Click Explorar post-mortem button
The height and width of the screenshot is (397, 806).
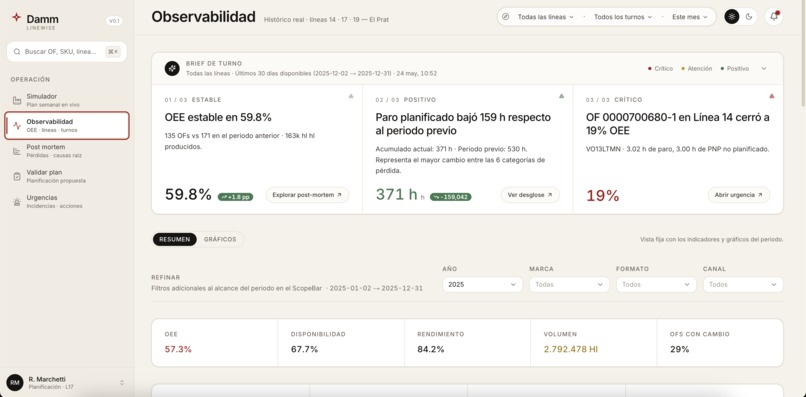pos(307,195)
